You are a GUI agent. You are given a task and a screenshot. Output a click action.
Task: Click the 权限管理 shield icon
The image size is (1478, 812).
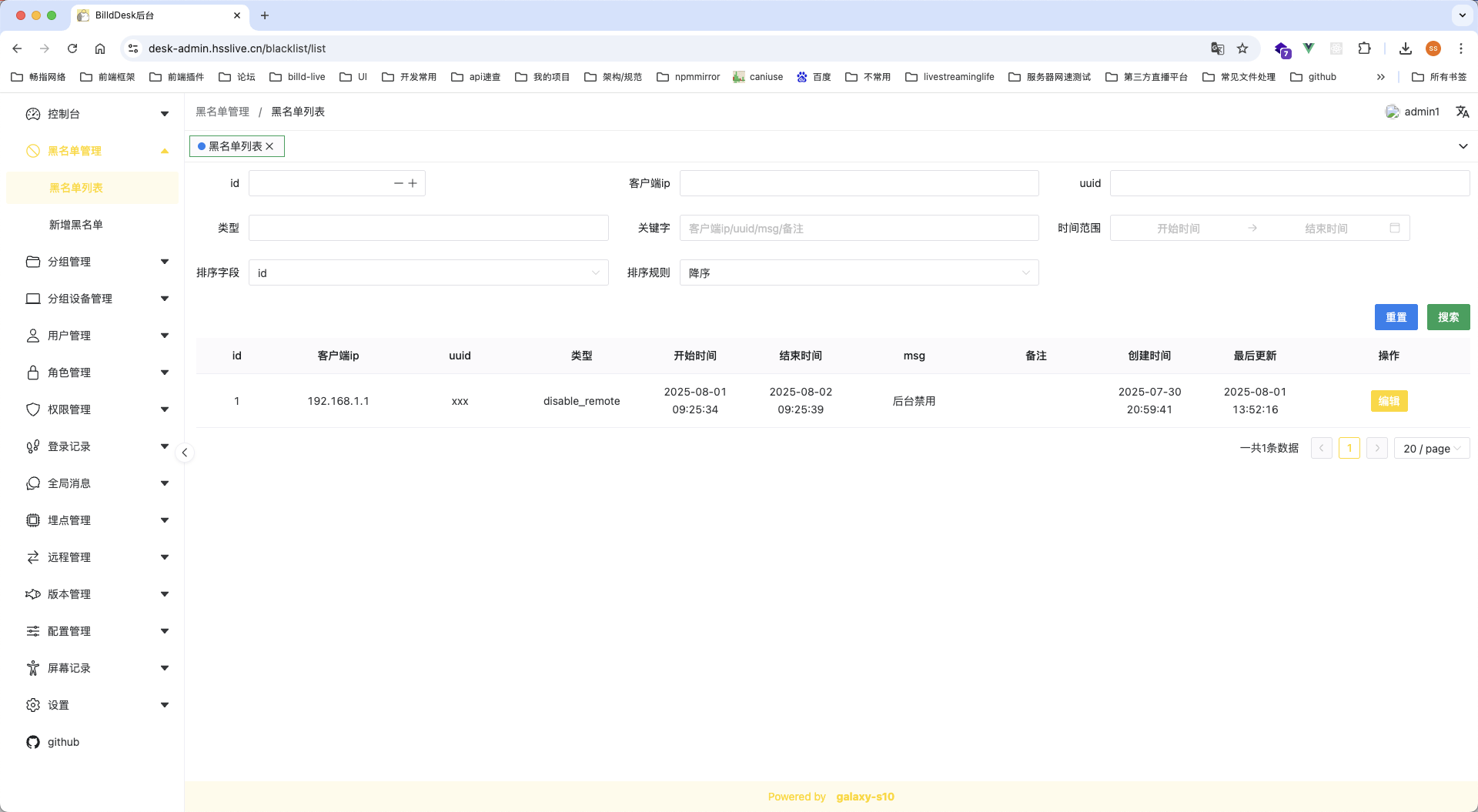33,409
